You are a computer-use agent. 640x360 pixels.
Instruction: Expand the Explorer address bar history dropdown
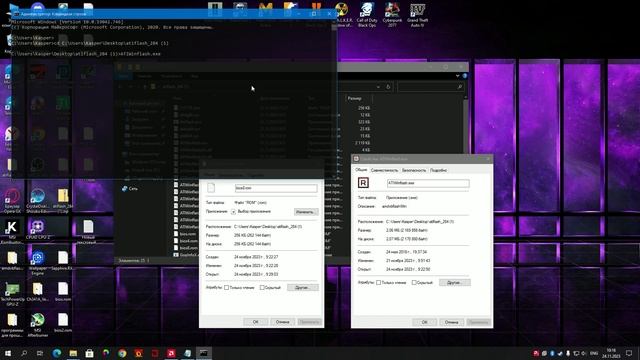click(378, 87)
